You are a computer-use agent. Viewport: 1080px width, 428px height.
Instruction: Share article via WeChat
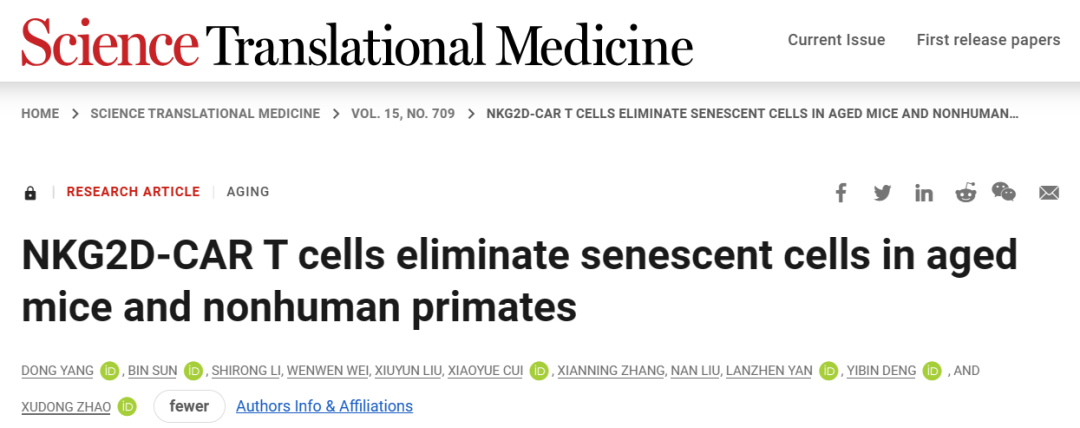pyautogui.click(x=1004, y=192)
